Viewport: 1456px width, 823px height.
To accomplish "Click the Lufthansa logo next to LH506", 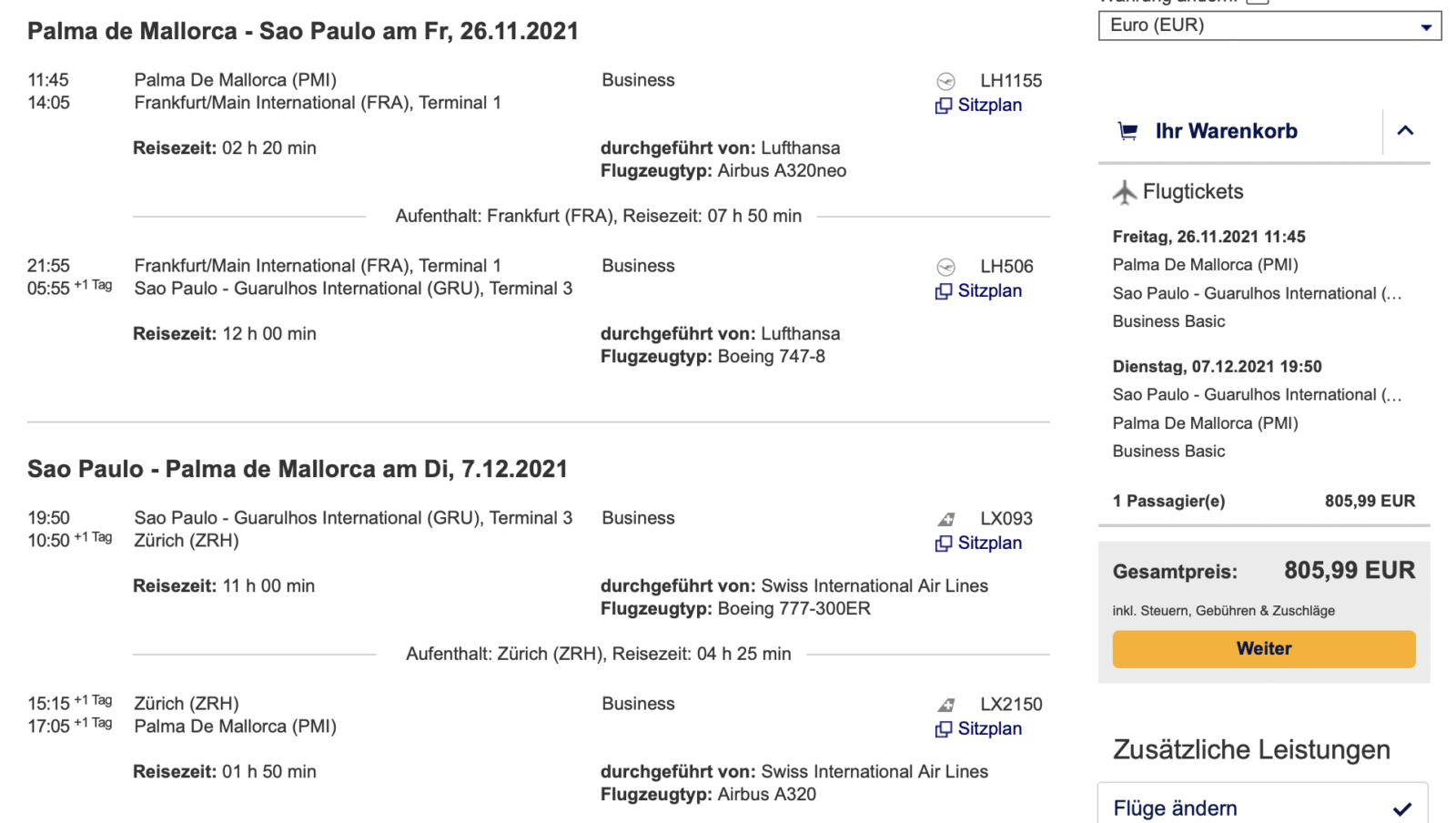I will [x=946, y=267].
